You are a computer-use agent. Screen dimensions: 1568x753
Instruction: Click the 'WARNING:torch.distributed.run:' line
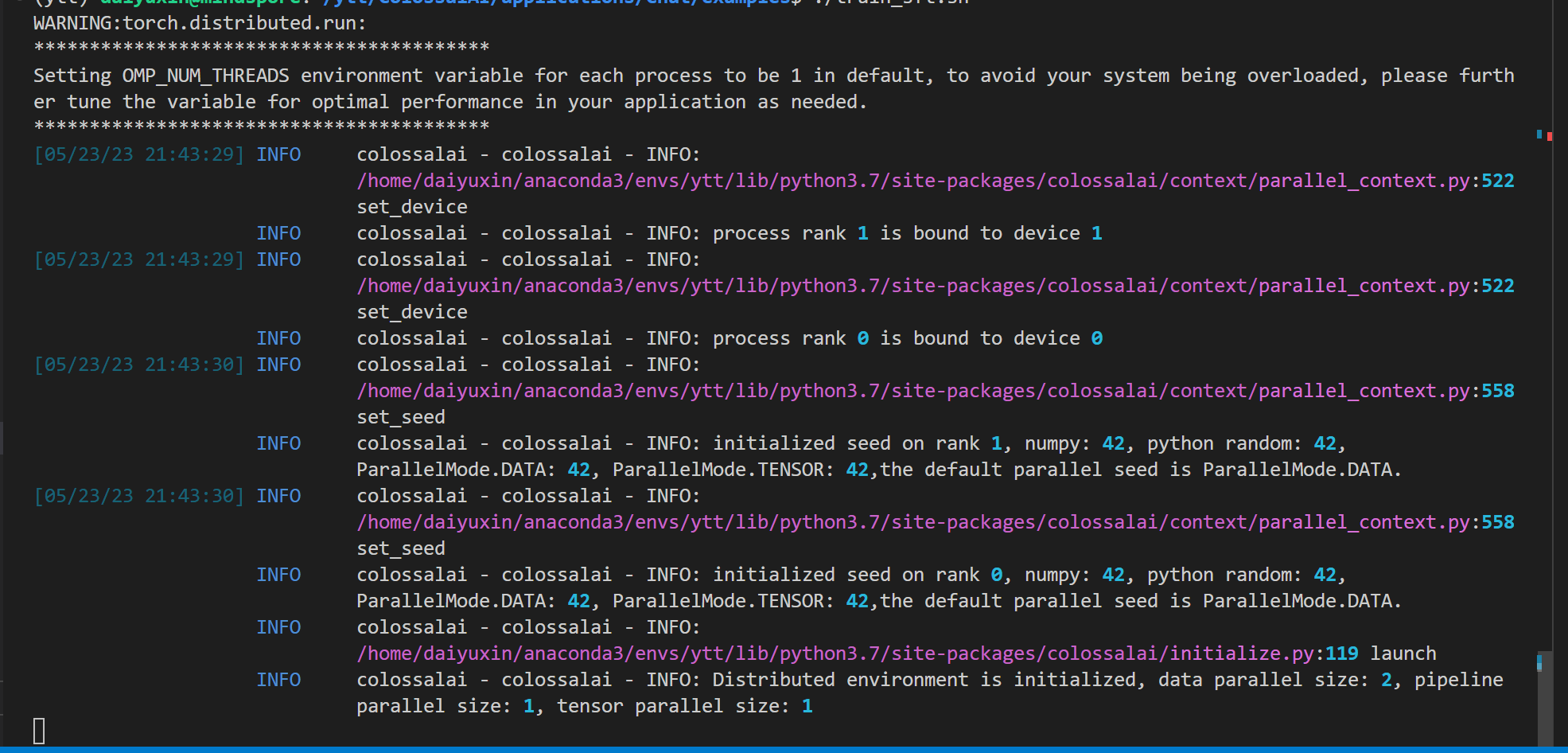[200, 23]
